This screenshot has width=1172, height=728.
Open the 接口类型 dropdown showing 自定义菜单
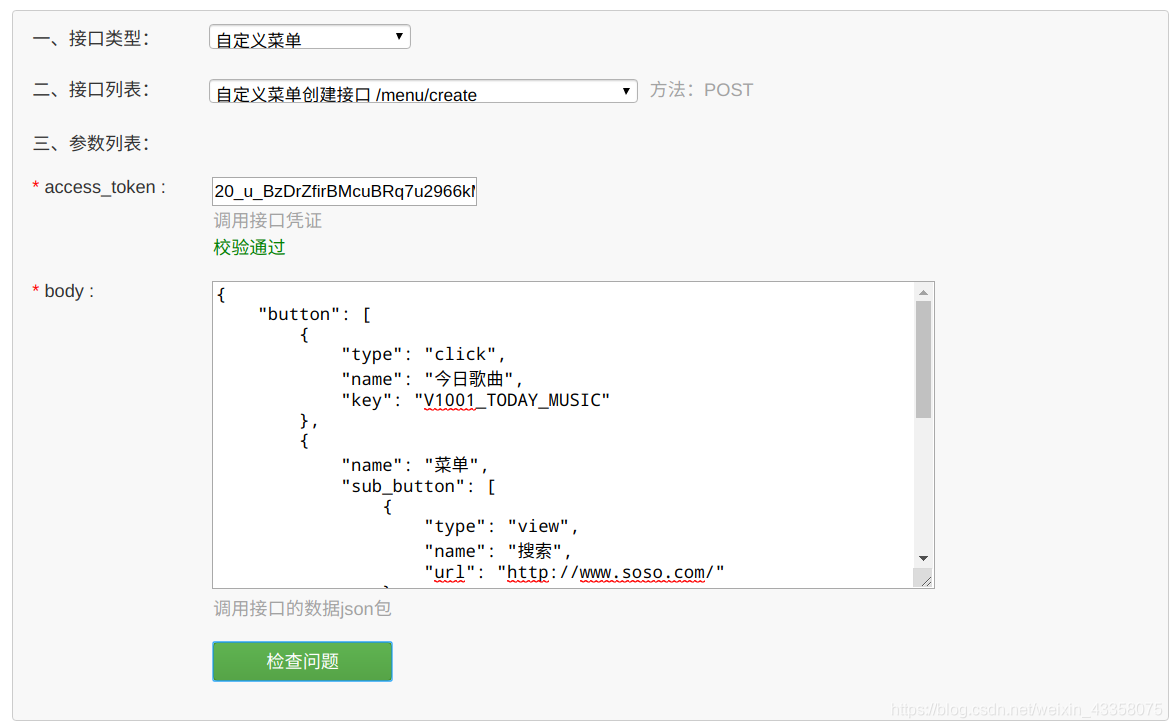309,37
